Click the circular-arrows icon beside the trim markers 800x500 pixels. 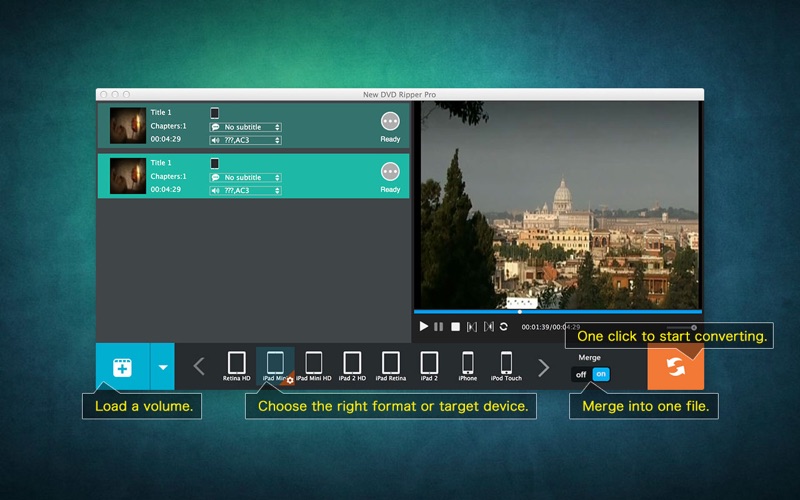point(504,327)
